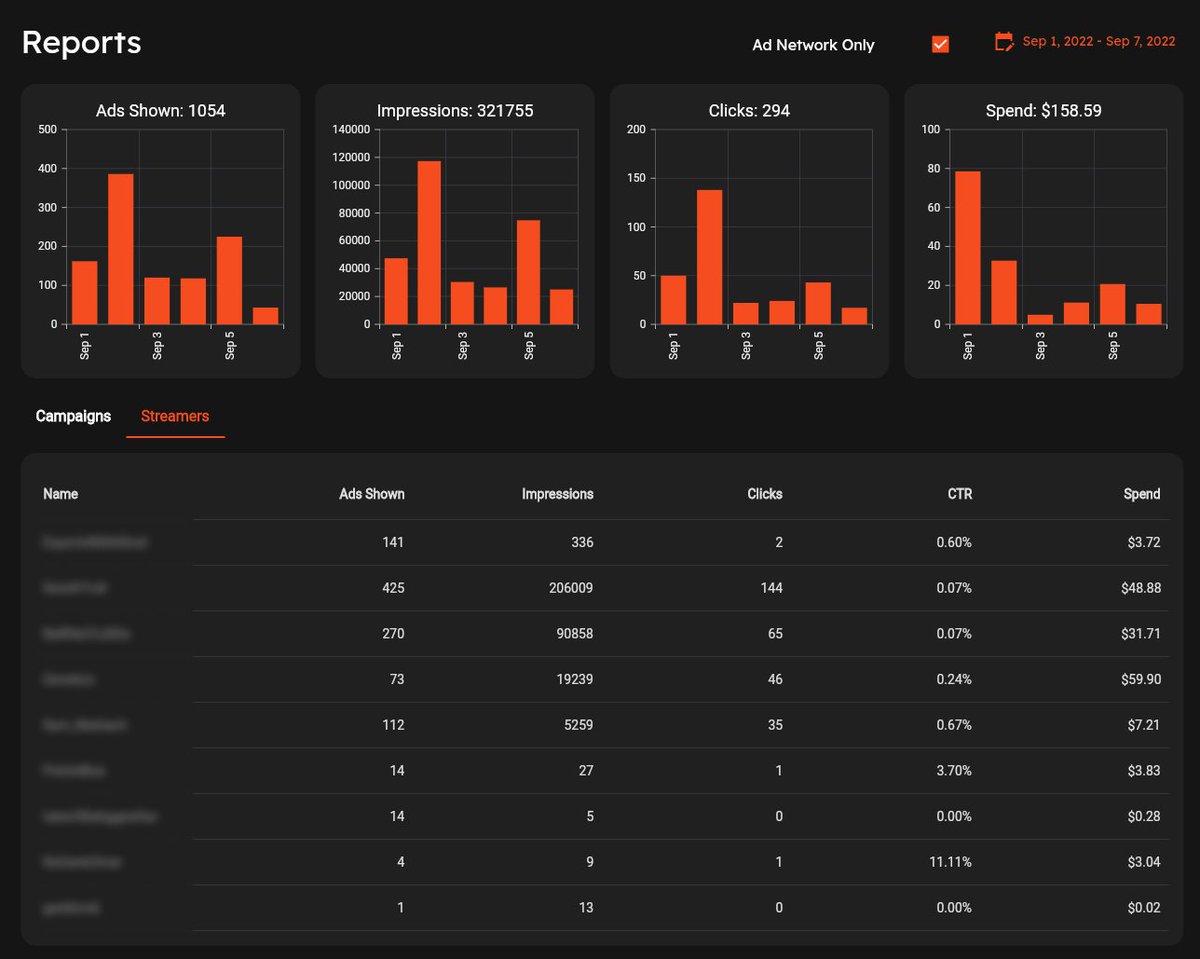This screenshot has width=1200, height=959.
Task: Click the Sep 1 bar in the Spend chart
Action: tap(968, 248)
